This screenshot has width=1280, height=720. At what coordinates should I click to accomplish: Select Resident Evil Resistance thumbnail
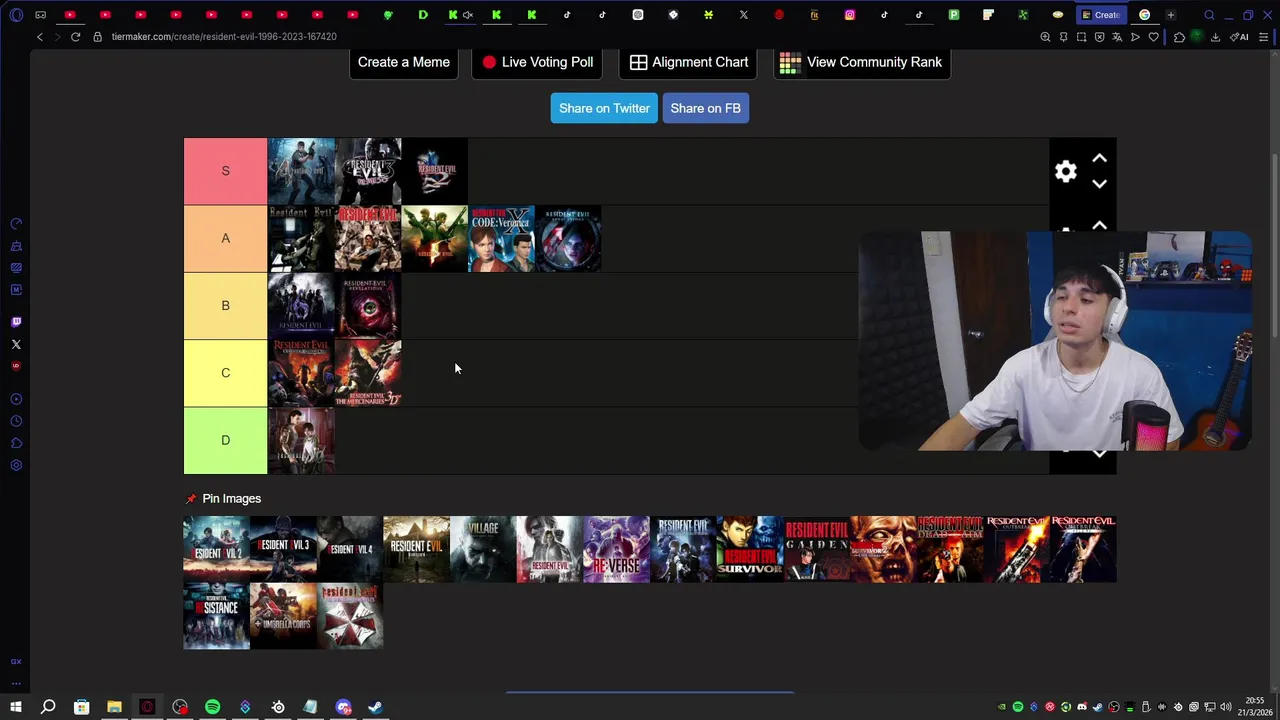216,616
